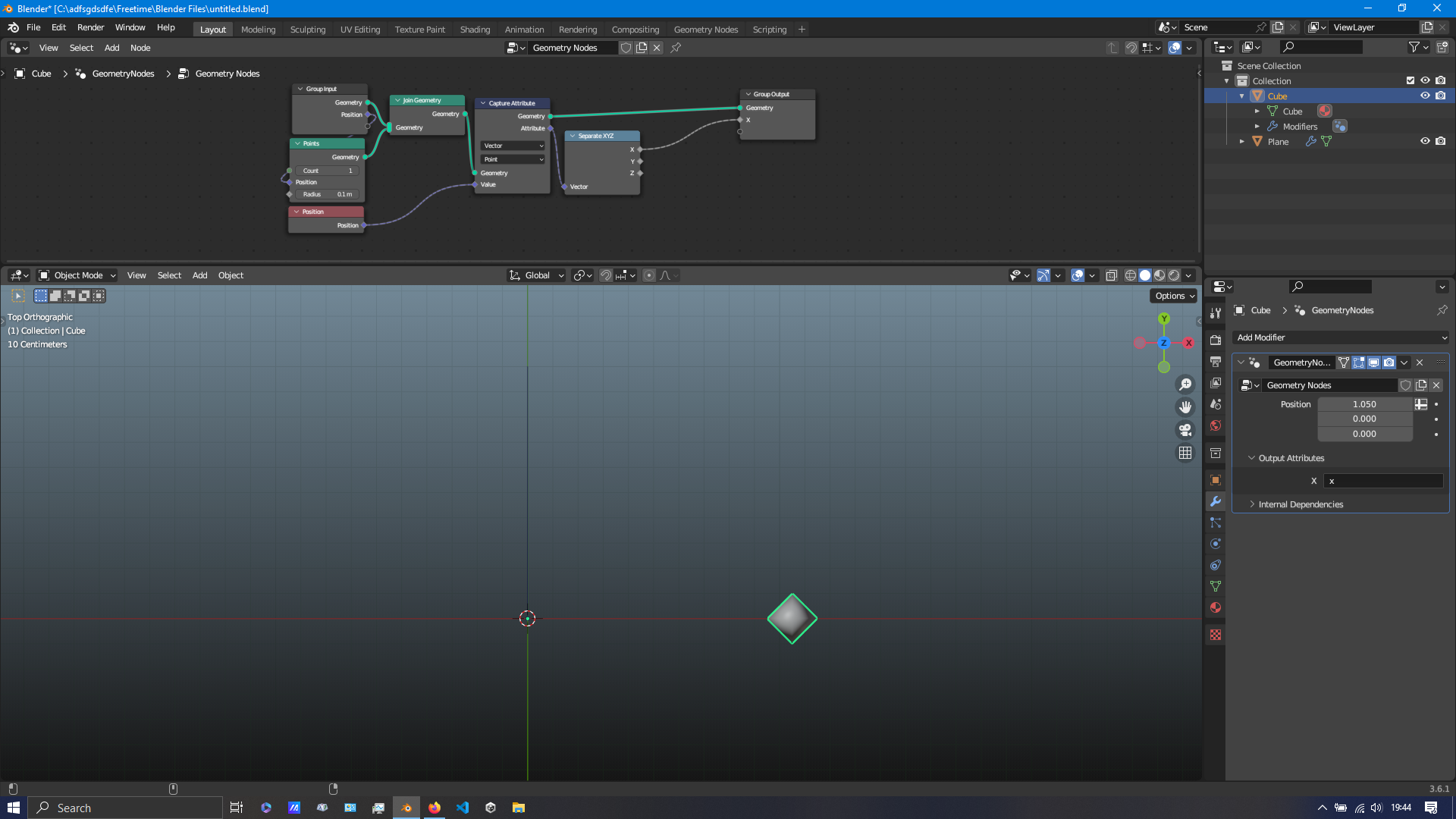This screenshot has height=819, width=1456.
Task: Click the Layout workspace tab menu item
Action: pos(212,29)
